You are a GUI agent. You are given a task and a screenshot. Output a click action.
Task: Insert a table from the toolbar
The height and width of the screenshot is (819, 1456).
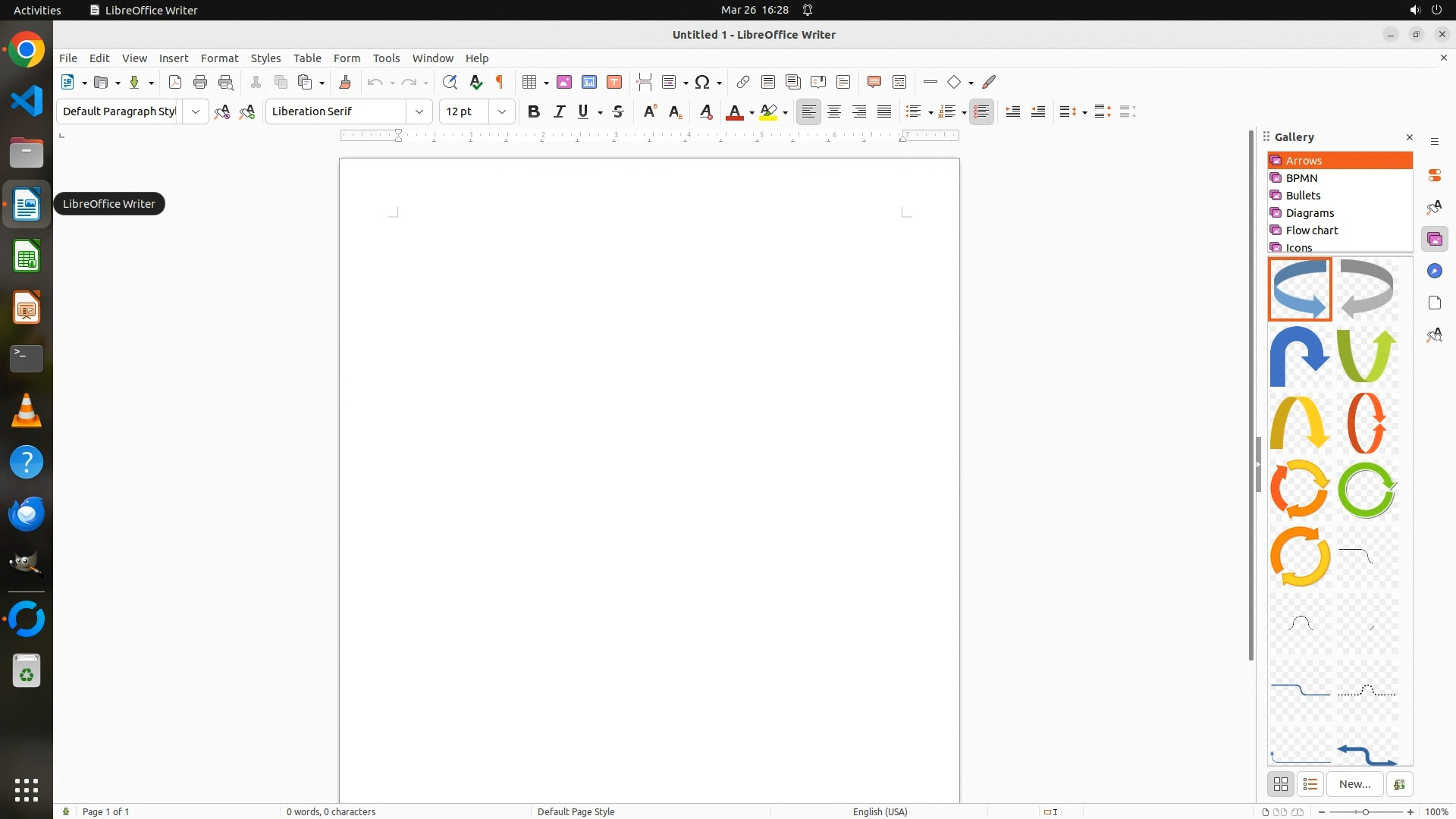coord(529,82)
